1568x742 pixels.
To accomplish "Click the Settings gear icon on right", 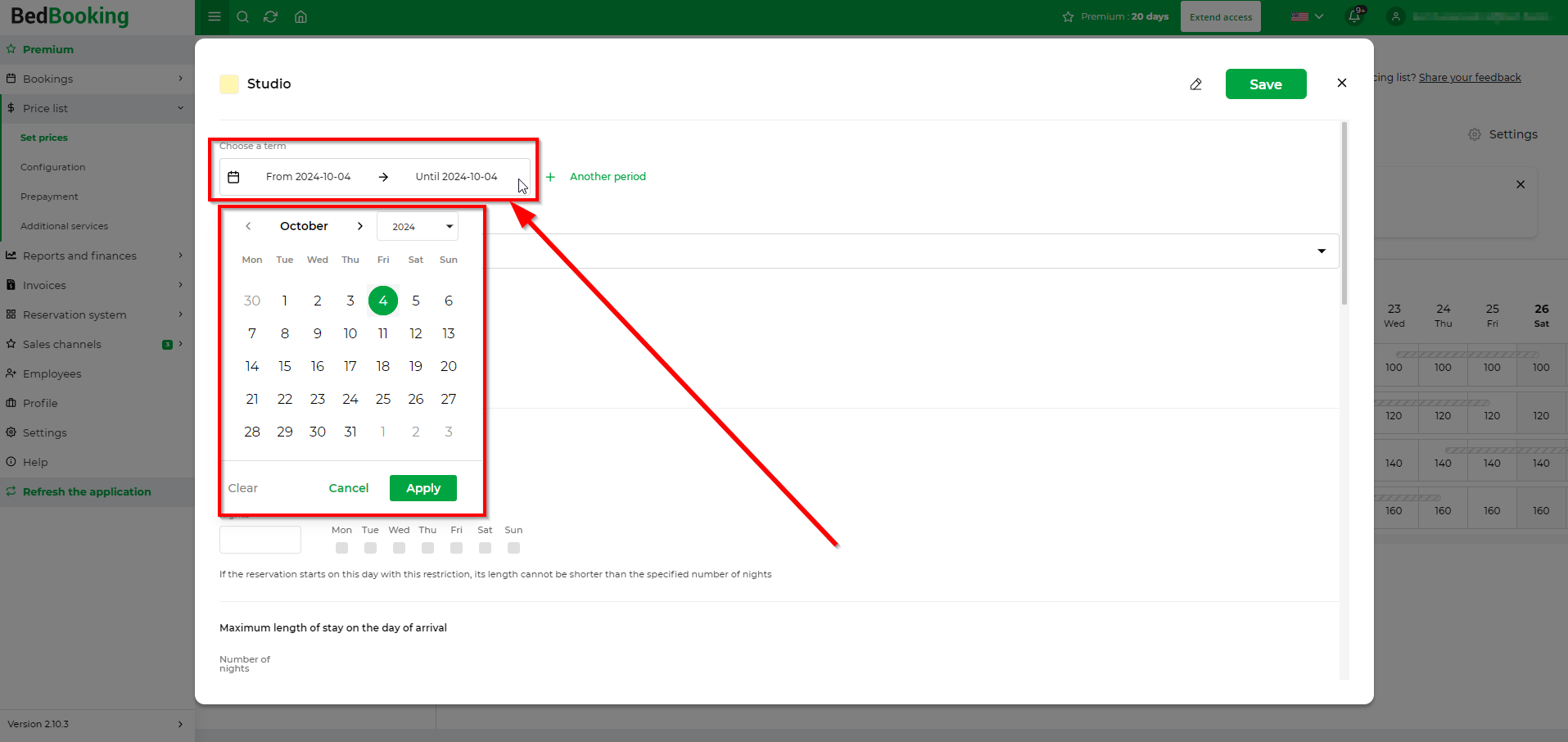I will pyautogui.click(x=1475, y=134).
